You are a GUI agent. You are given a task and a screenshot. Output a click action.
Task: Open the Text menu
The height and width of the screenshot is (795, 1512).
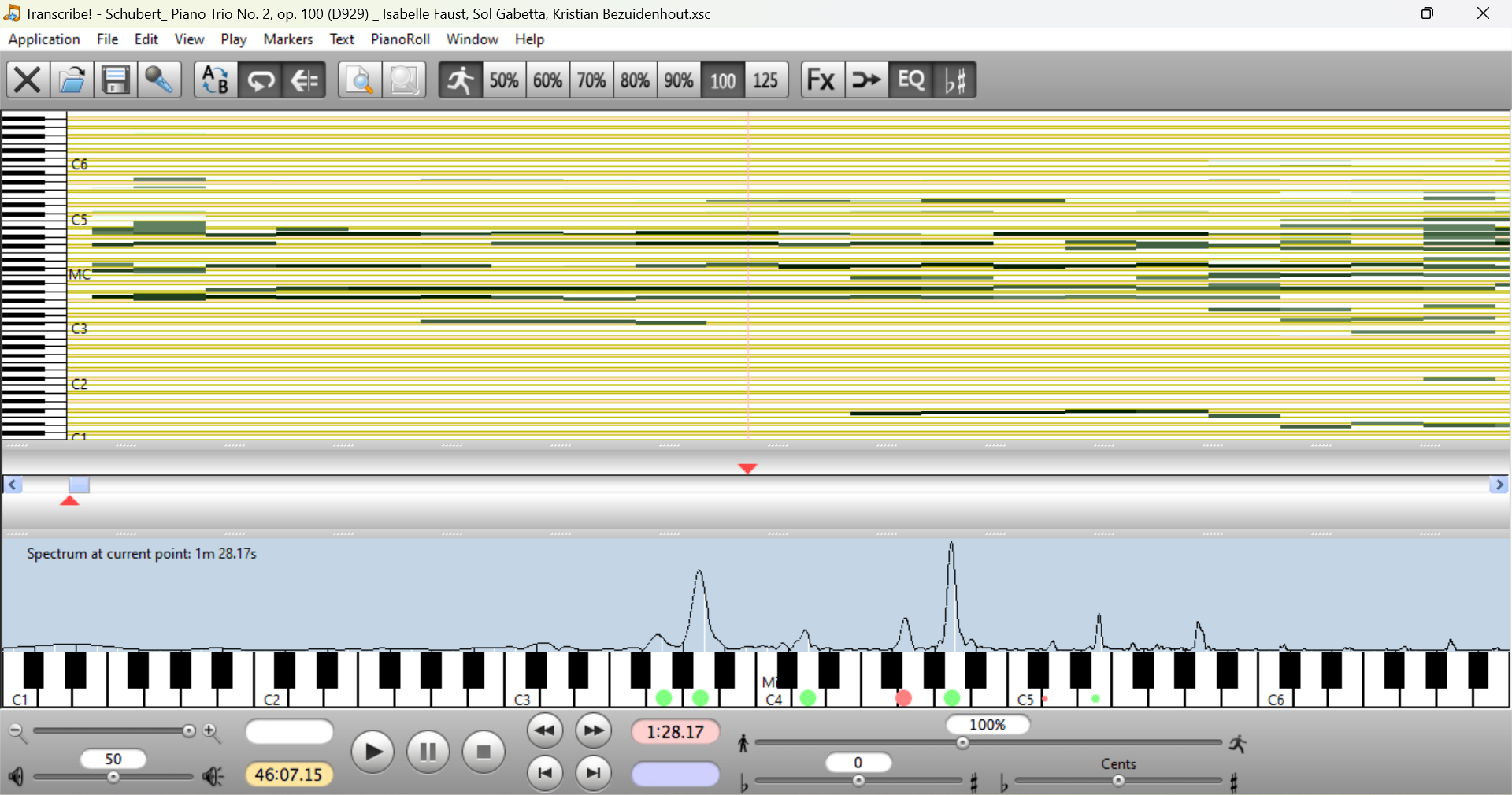[x=342, y=39]
